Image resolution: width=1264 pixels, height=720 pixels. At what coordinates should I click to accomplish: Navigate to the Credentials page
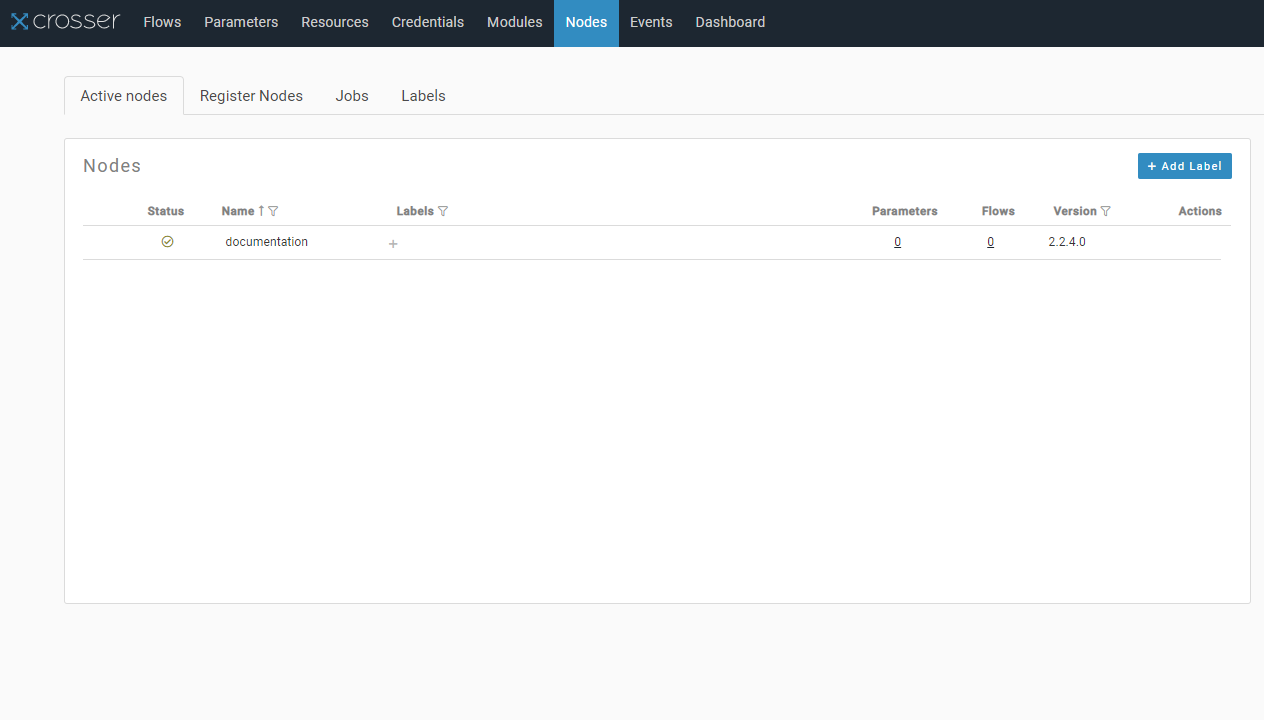[427, 22]
